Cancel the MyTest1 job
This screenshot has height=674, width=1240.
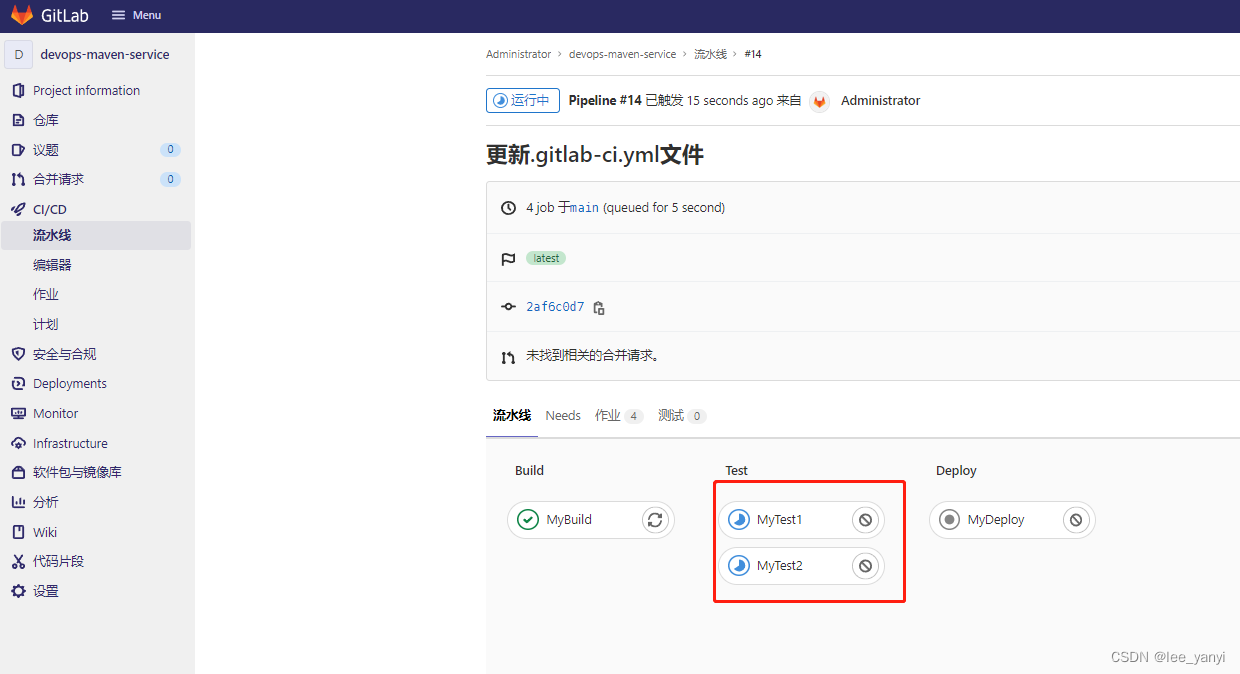pyautogui.click(x=864, y=519)
